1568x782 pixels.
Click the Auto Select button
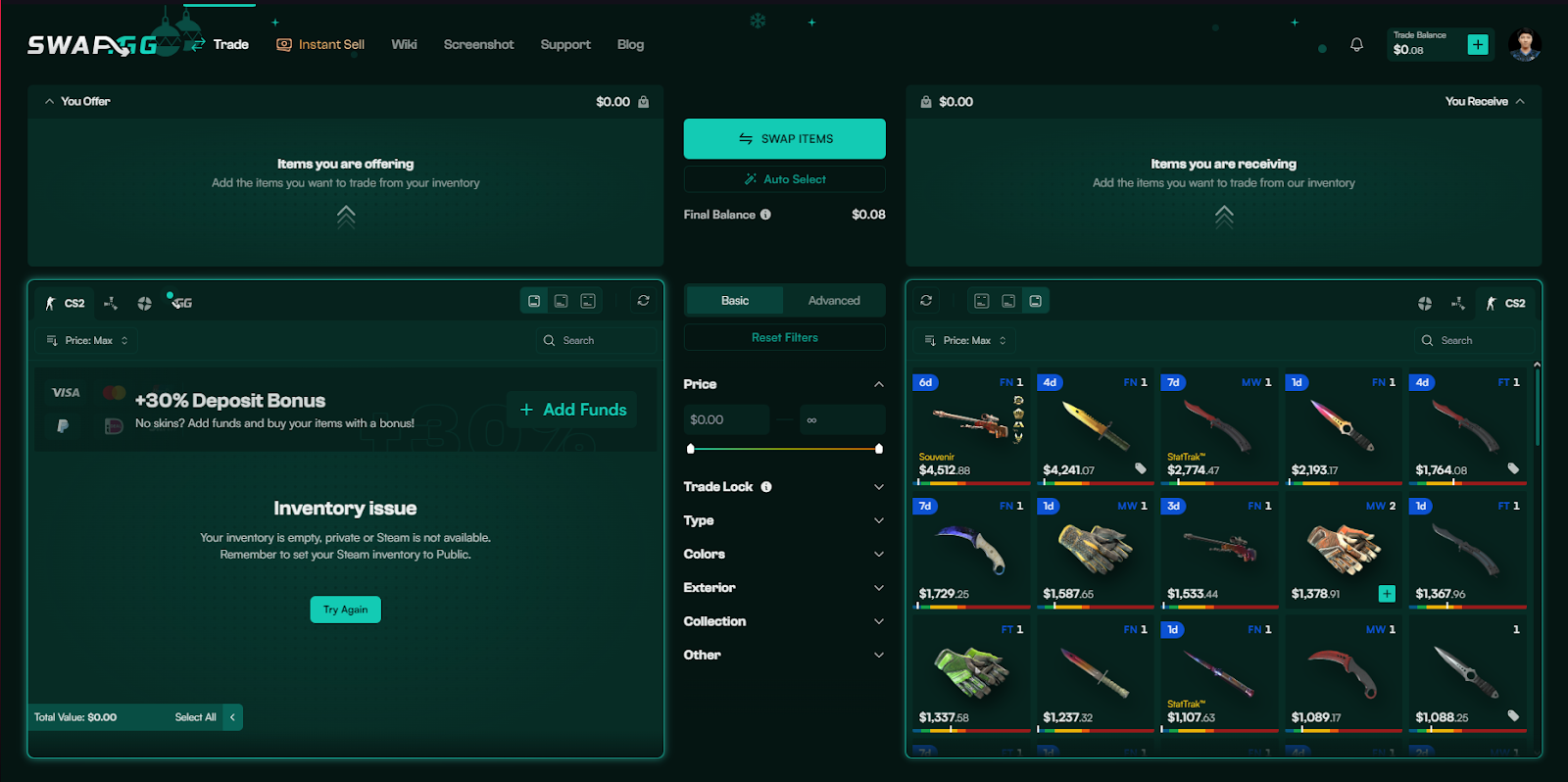(784, 179)
